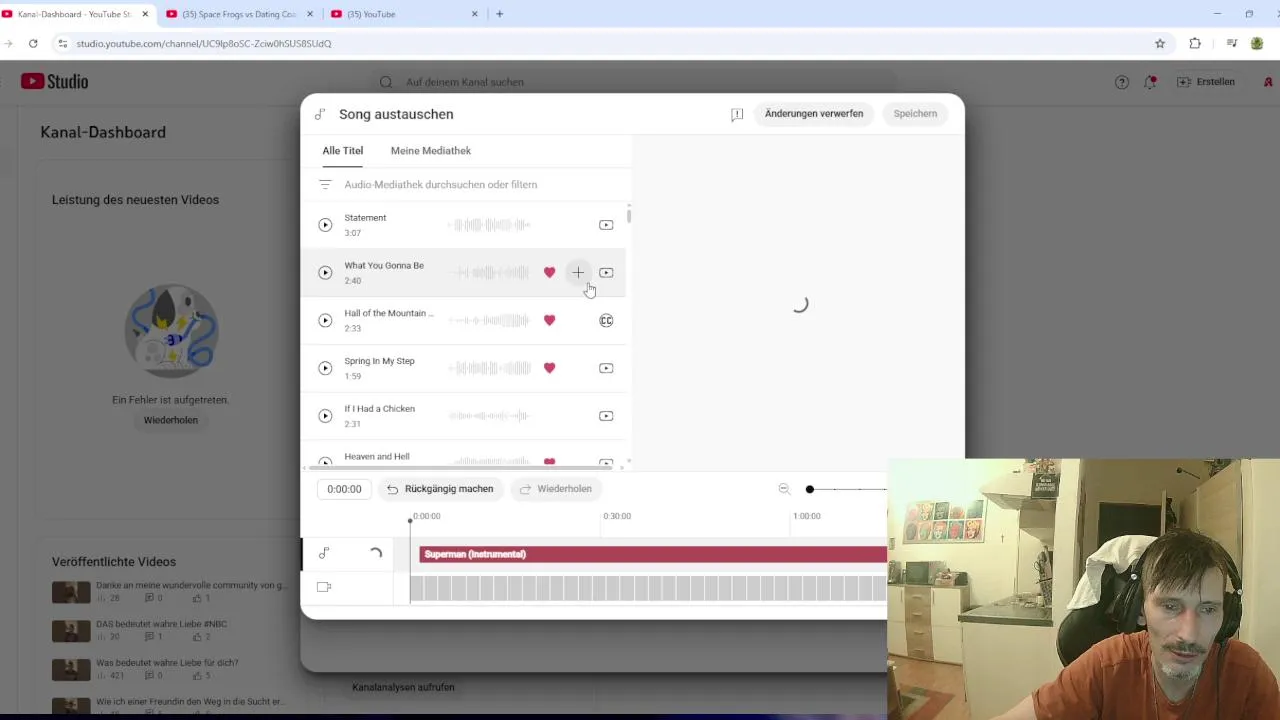Play Spring In My Step preview
Viewport: 1280px width, 720px height.
[x=325, y=368]
